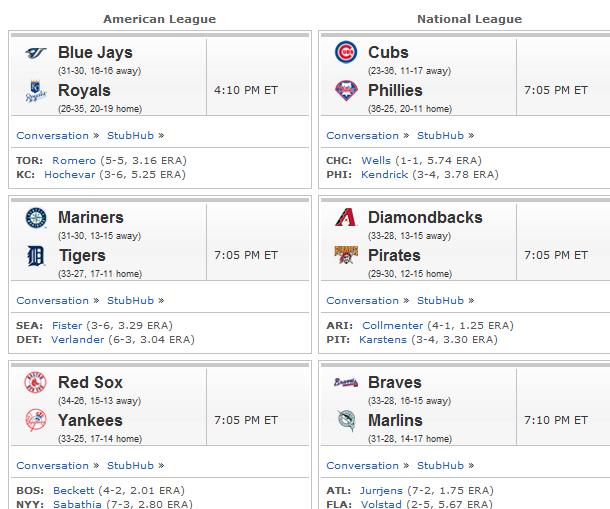This screenshot has width=610, height=509.
Task: Click the Blue Jays team logo
Action: [x=36, y=53]
